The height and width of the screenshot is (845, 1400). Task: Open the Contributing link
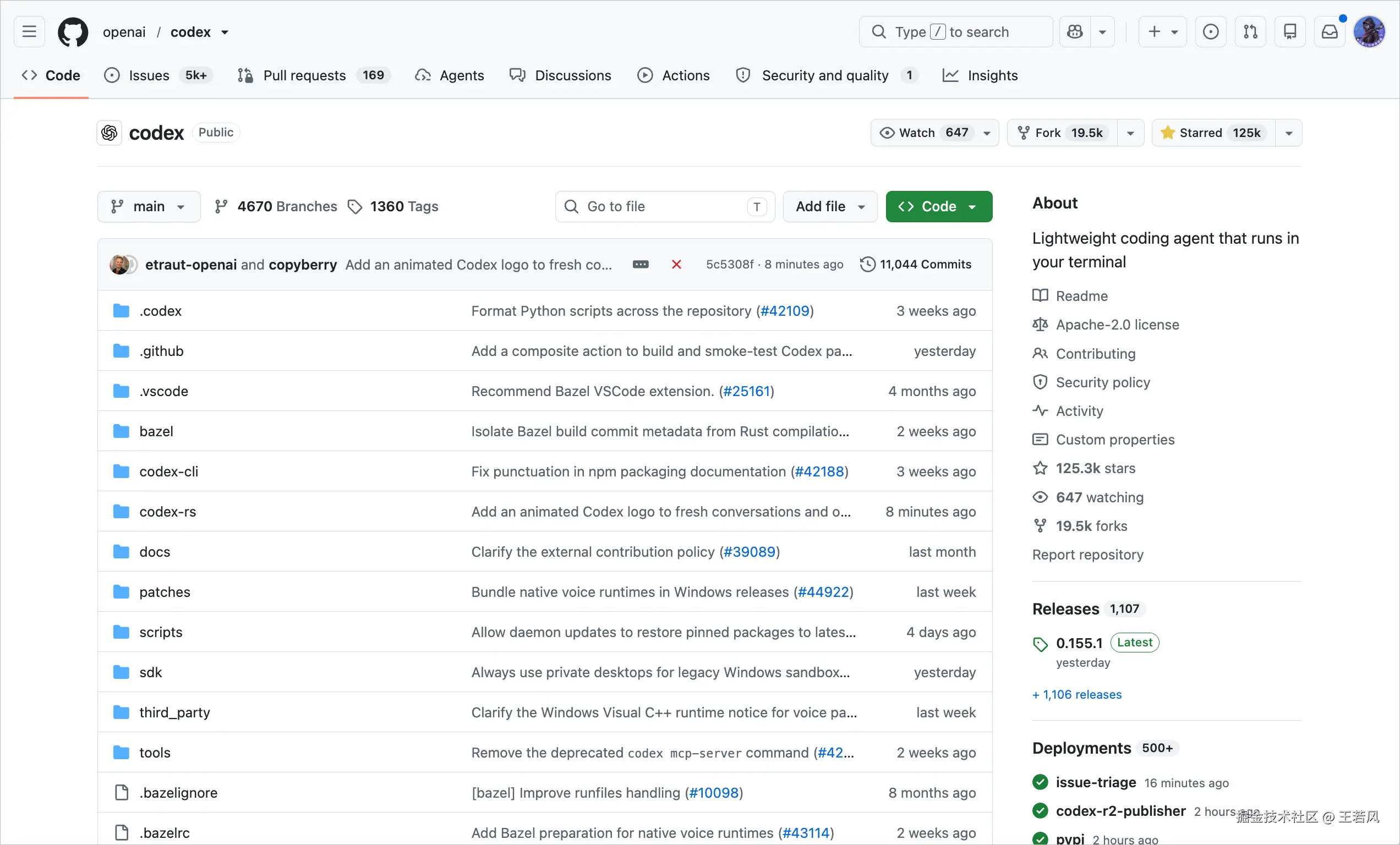(x=1084, y=354)
